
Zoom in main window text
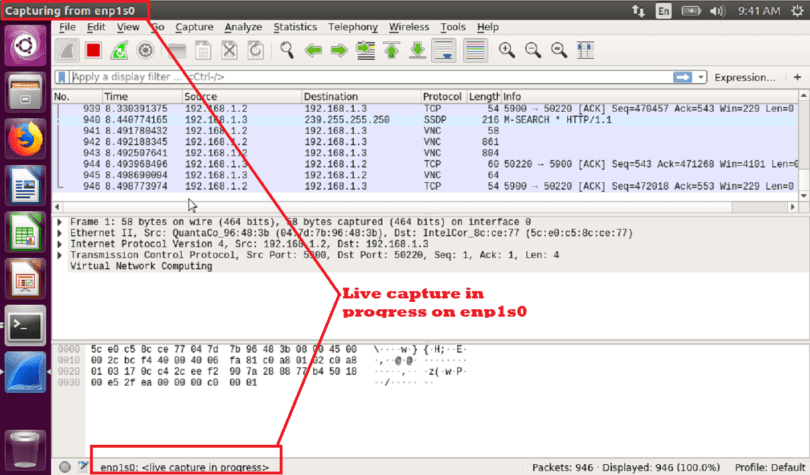point(507,50)
